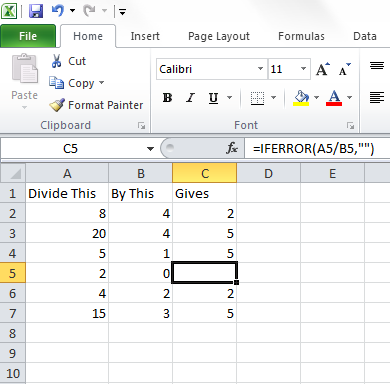The image size is (390, 384).
Task: Click the Excel application icon
Action: pos(9,11)
